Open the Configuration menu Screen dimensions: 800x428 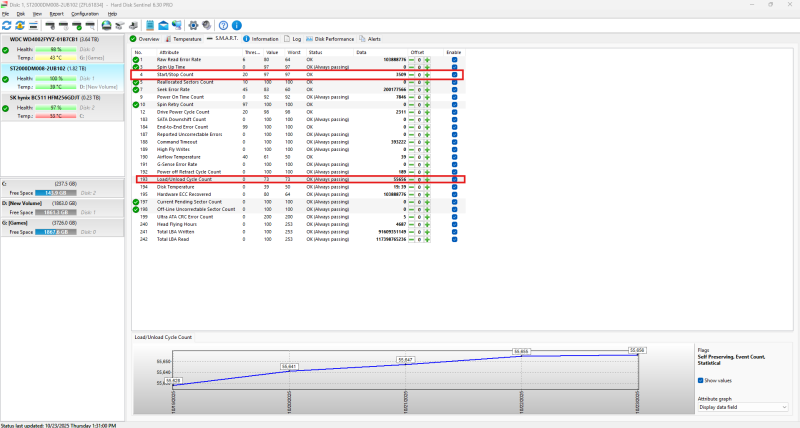(85, 14)
